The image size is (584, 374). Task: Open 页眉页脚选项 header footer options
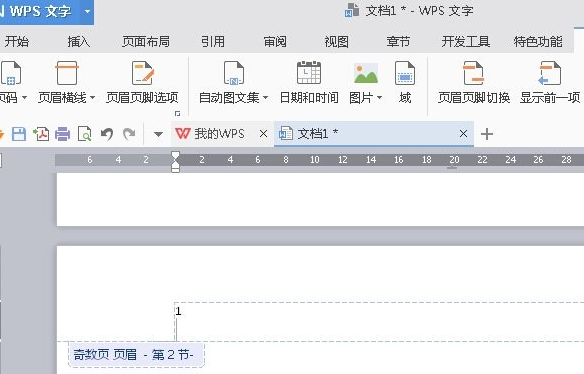(x=142, y=82)
